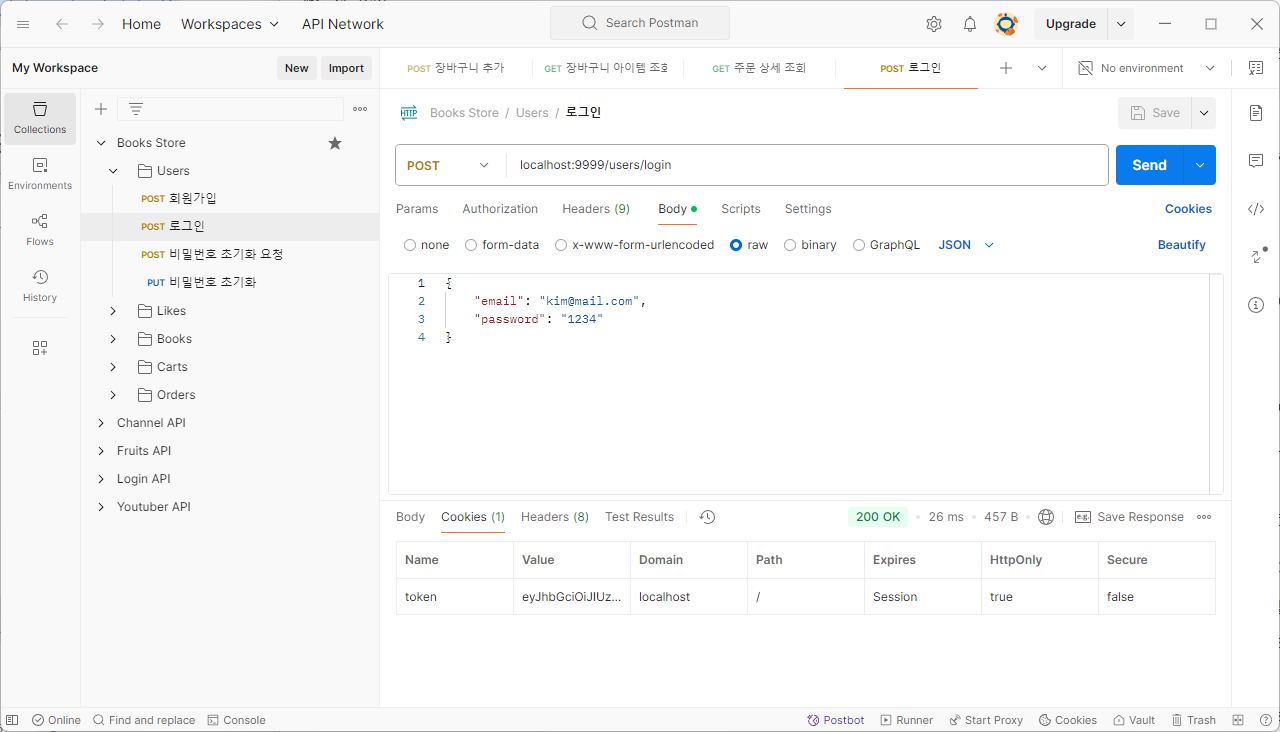Open the request Info icon
Image resolution: width=1280 pixels, height=732 pixels.
click(x=1256, y=305)
